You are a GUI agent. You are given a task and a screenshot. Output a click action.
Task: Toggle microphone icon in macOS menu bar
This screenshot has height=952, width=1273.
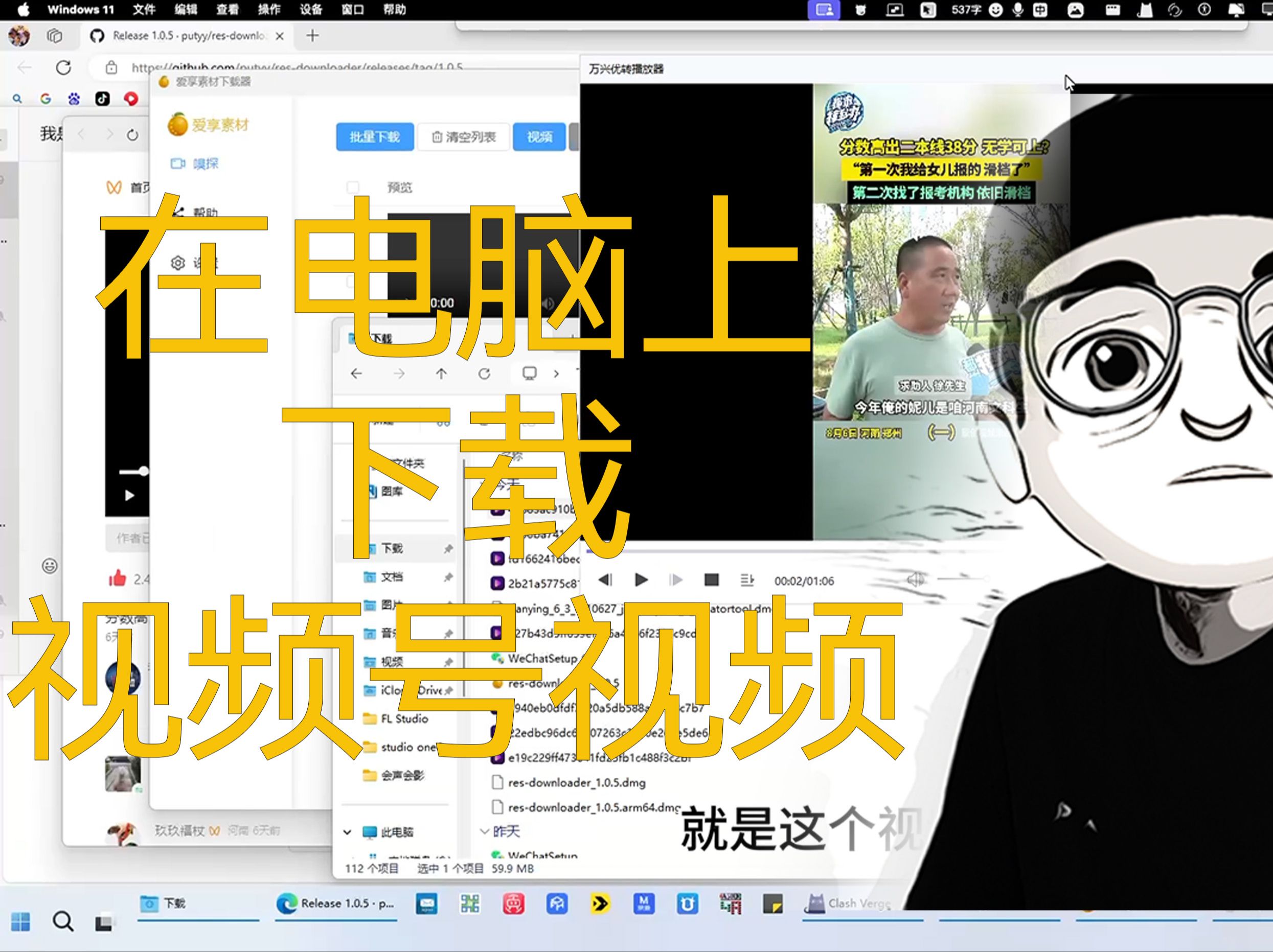(x=1017, y=10)
